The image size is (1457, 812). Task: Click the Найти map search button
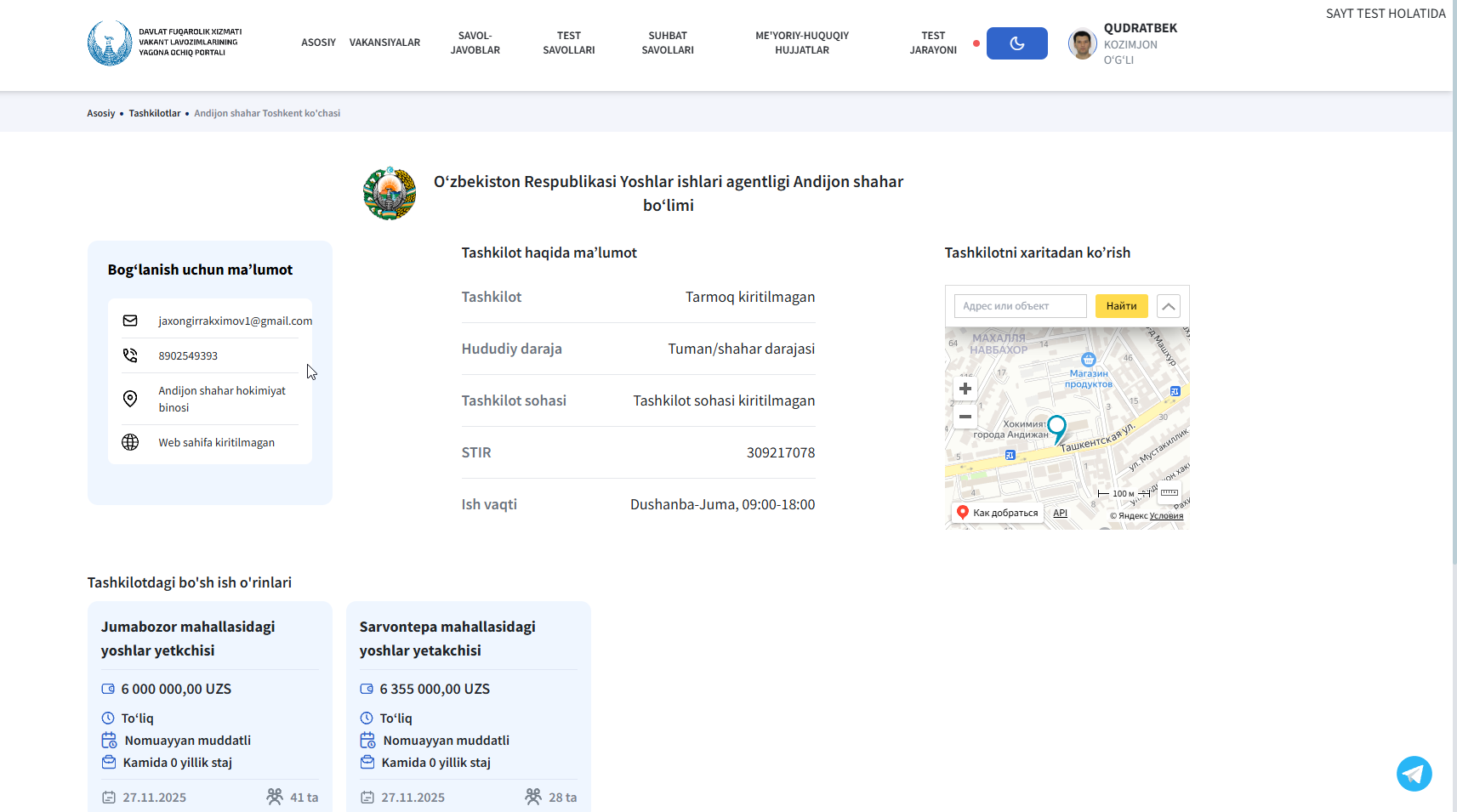click(1121, 306)
